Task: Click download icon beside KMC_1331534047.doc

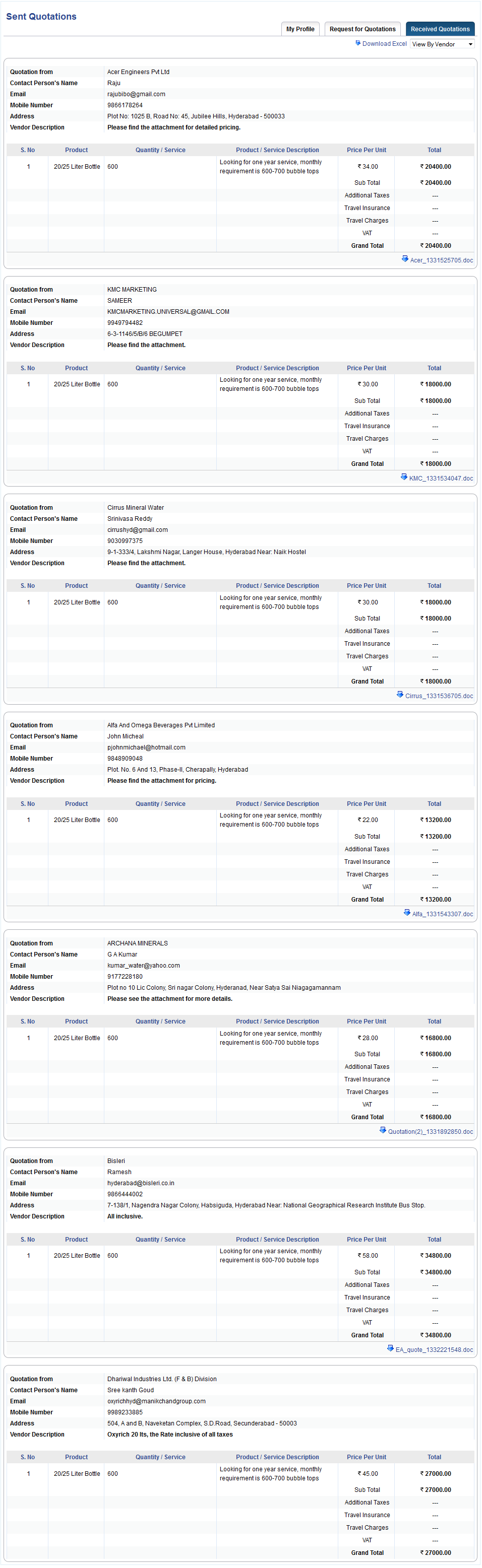Action: point(404,477)
